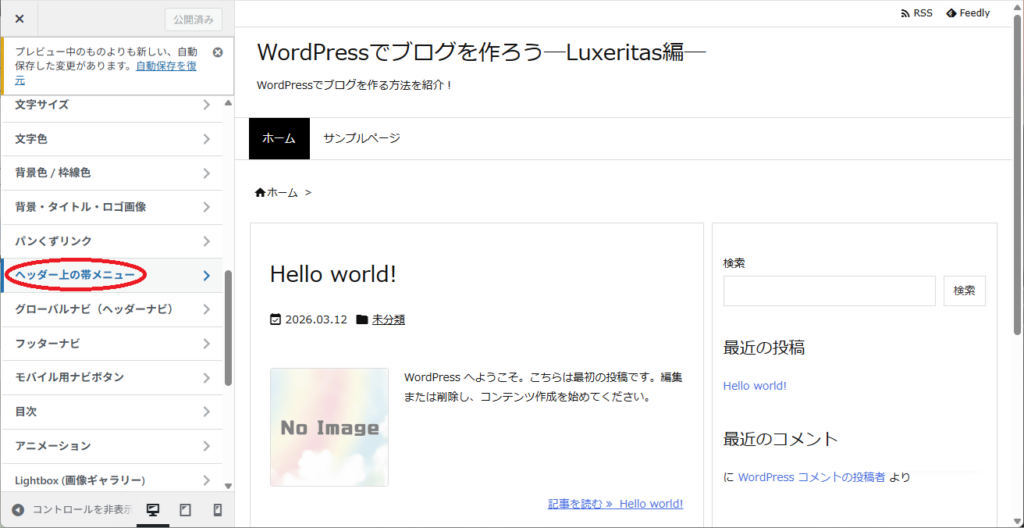Click sidebar scroll-down arrow
The width and height of the screenshot is (1024, 528).
(x=228, y=486)
